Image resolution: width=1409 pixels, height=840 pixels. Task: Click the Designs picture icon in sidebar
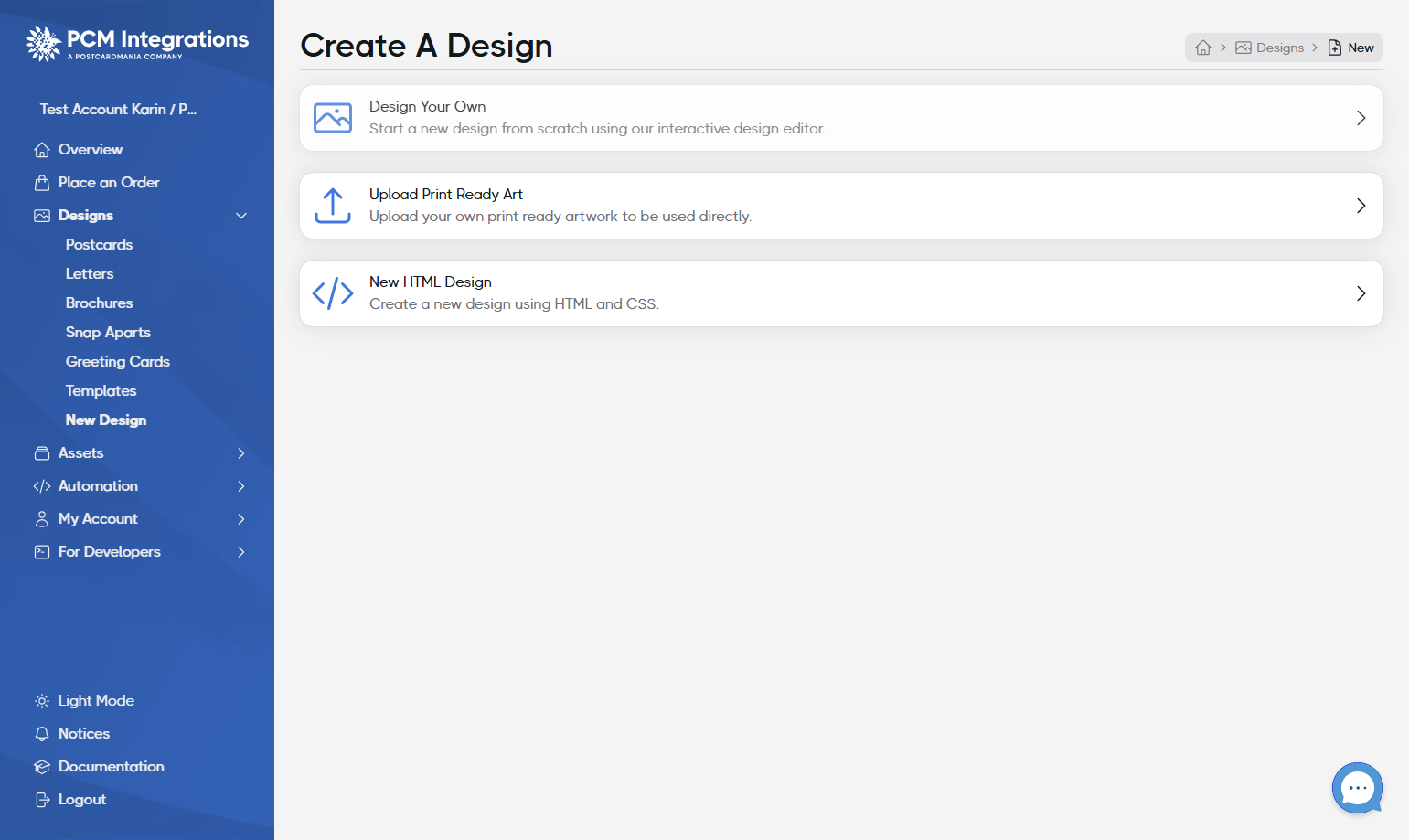tap(42, 216)
